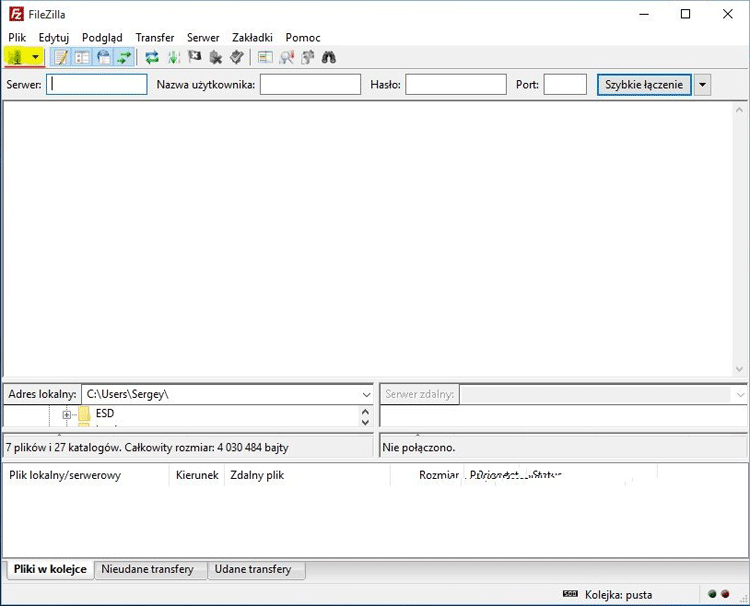Open the Zakładki menu
The width and height of the screenshot is (750, 606).
click(x=252, y=37)
